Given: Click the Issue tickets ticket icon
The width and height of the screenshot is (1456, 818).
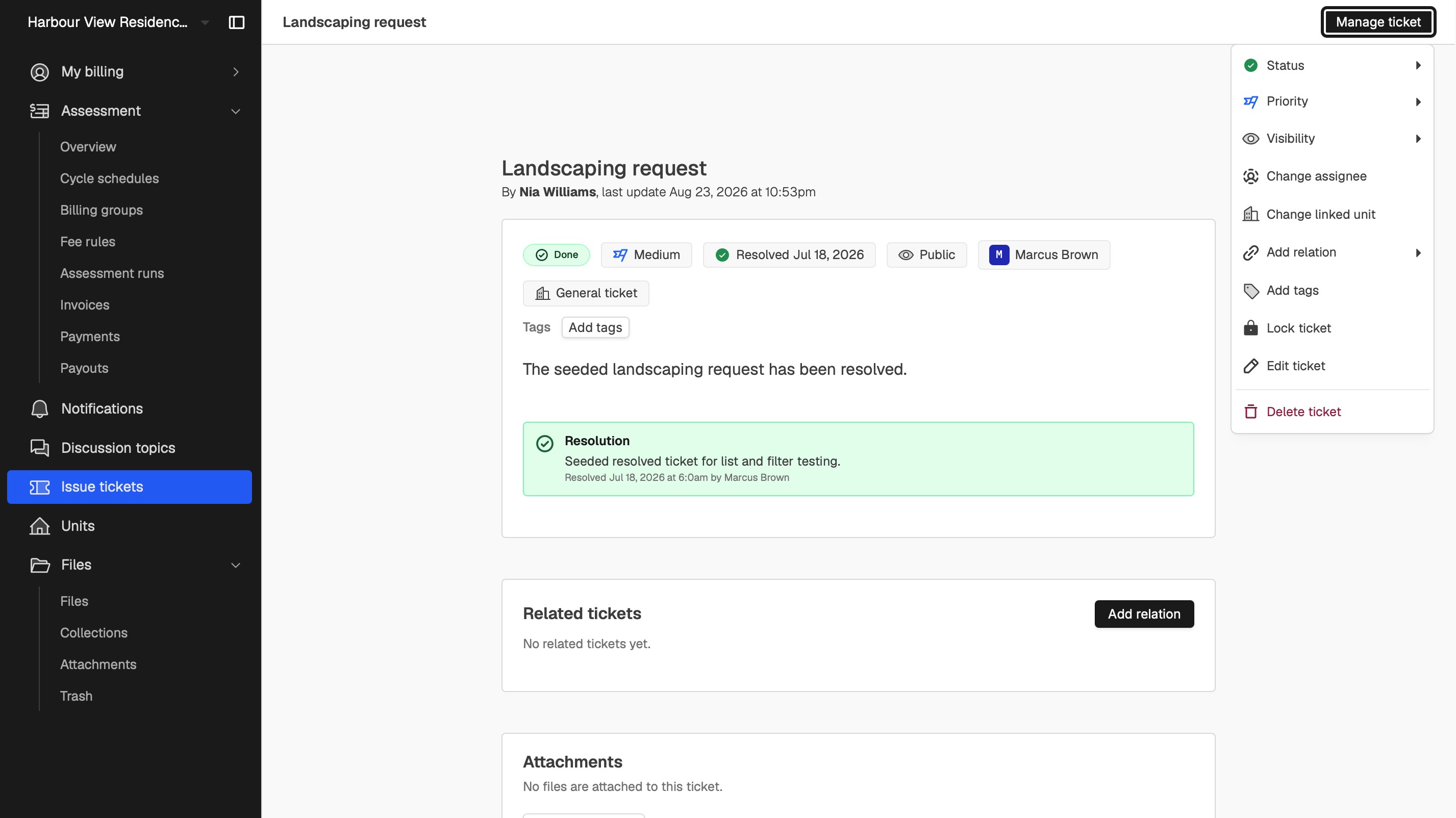Looking at the screenshot, I should tap(40, 487).
